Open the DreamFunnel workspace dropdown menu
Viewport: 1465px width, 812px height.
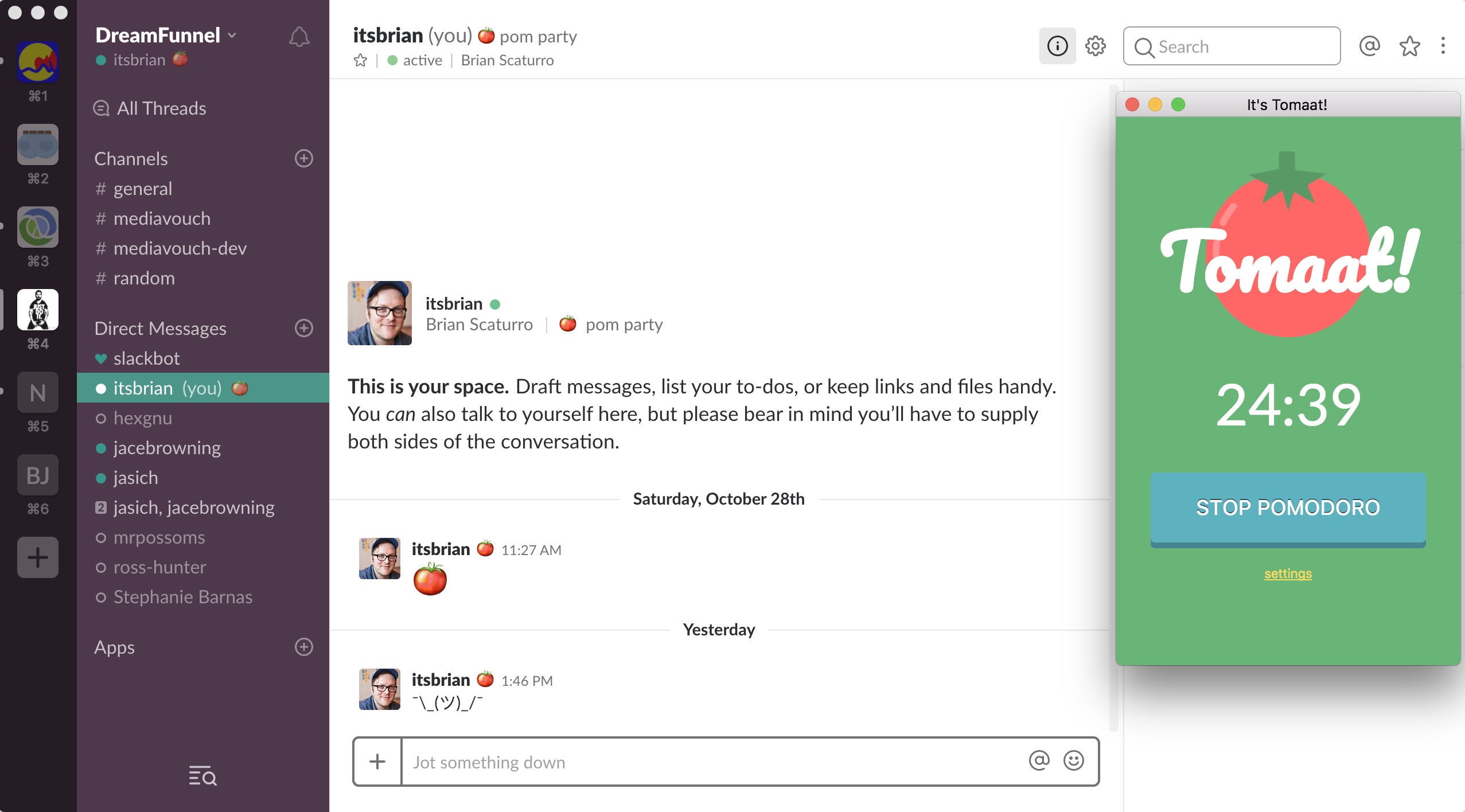pyautogui.click(x=166, y=36)
